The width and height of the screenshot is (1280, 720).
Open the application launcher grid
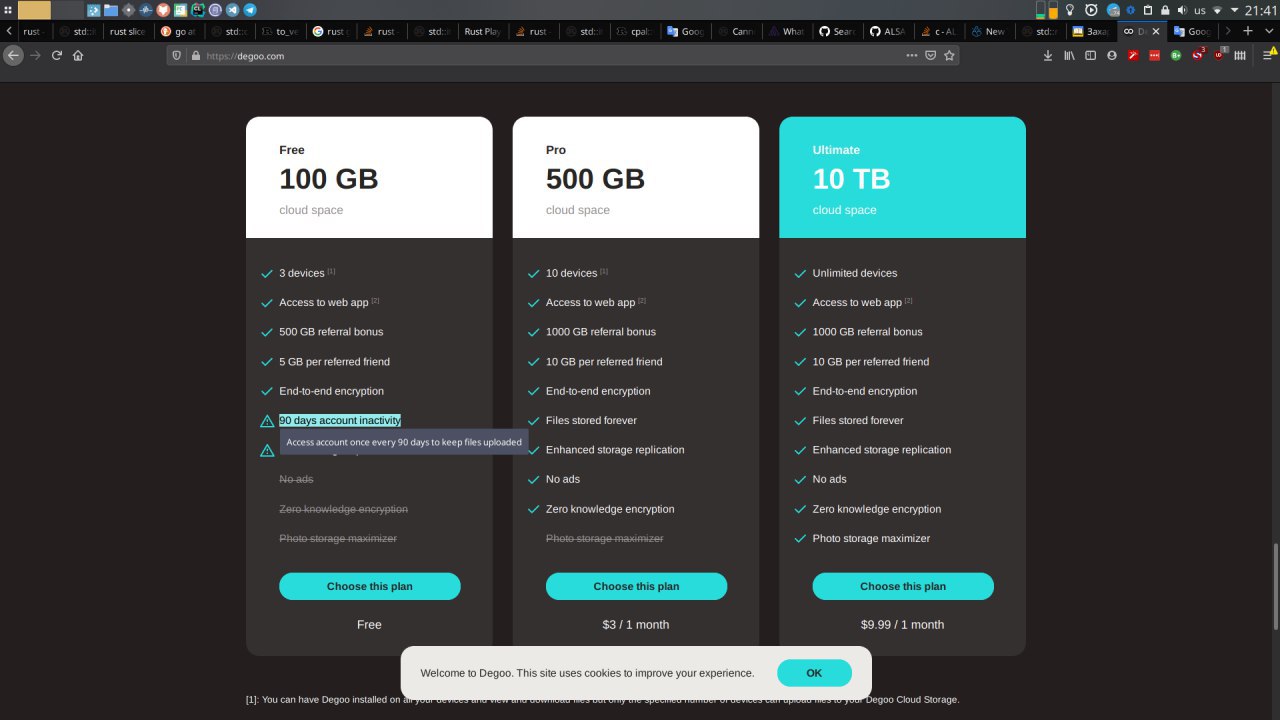click(8, 10)
